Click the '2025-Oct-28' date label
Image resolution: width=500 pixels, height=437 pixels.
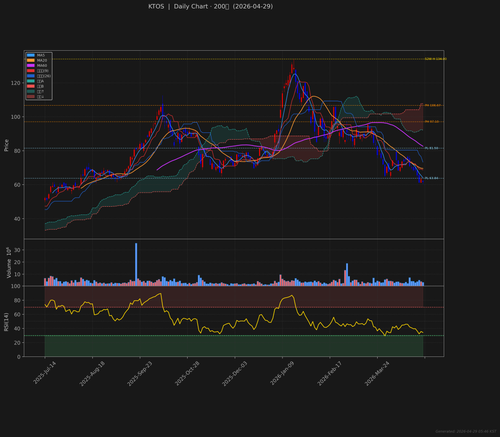[x=187, y=374]
